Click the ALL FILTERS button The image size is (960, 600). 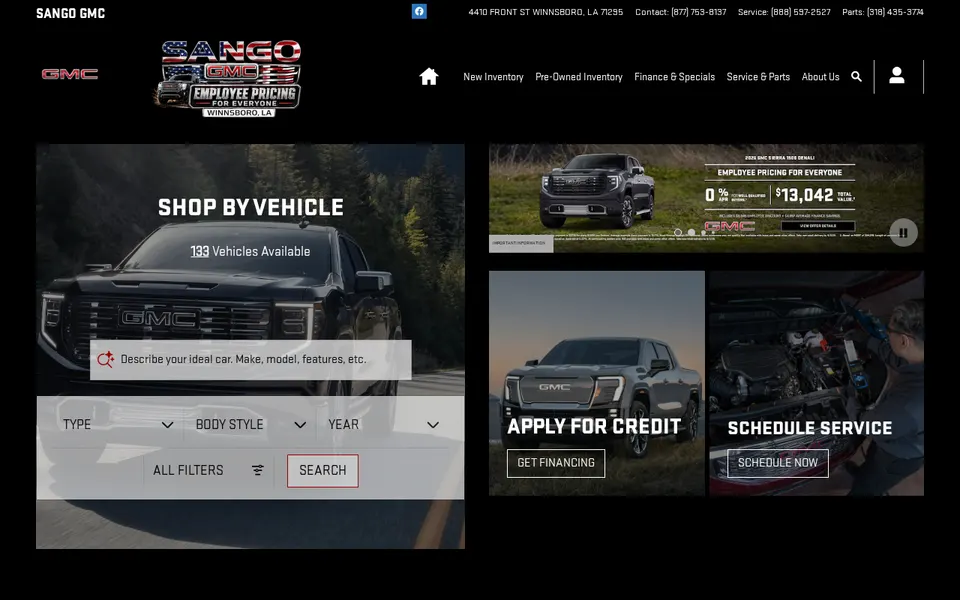(208, 470)
